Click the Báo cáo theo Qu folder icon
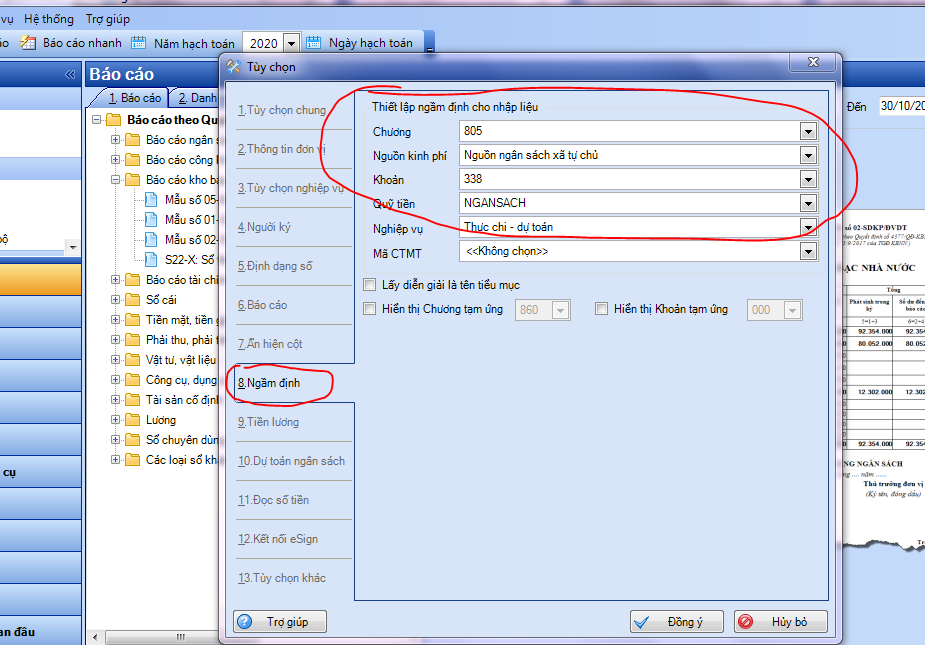This screenshot has height=645, width=925. tap(113, 120)
